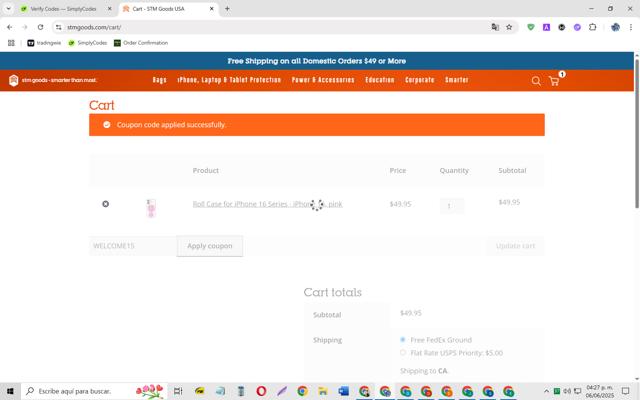Select Flat Rate USPS Priority shipping

[x=403, y=353]
